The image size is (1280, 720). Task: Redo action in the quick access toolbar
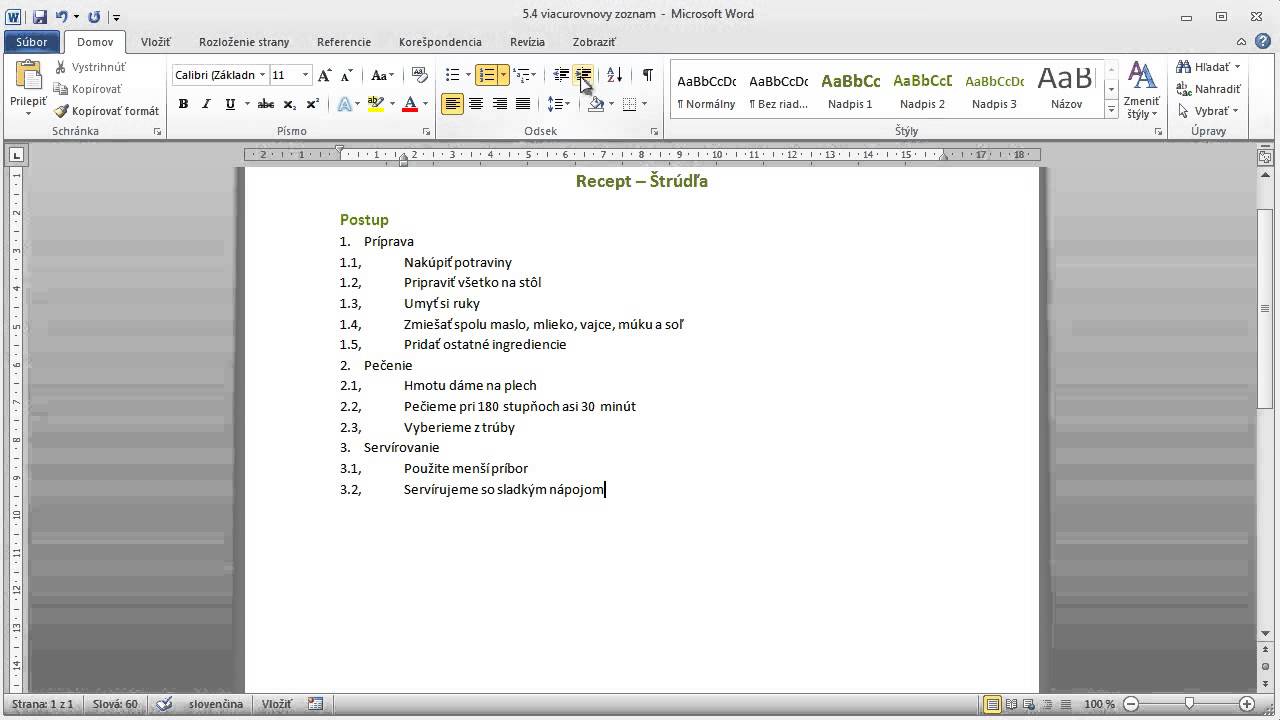point(94,16)
